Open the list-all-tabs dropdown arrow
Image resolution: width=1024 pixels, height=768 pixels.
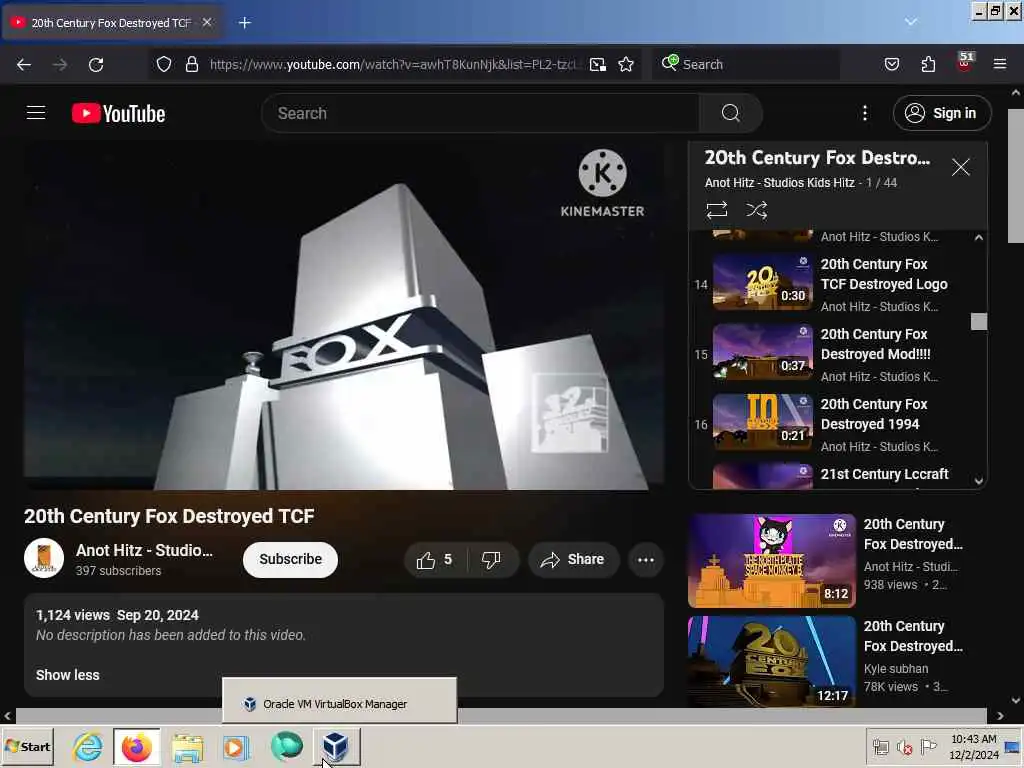pyautogui.click(x=911, y=22)
